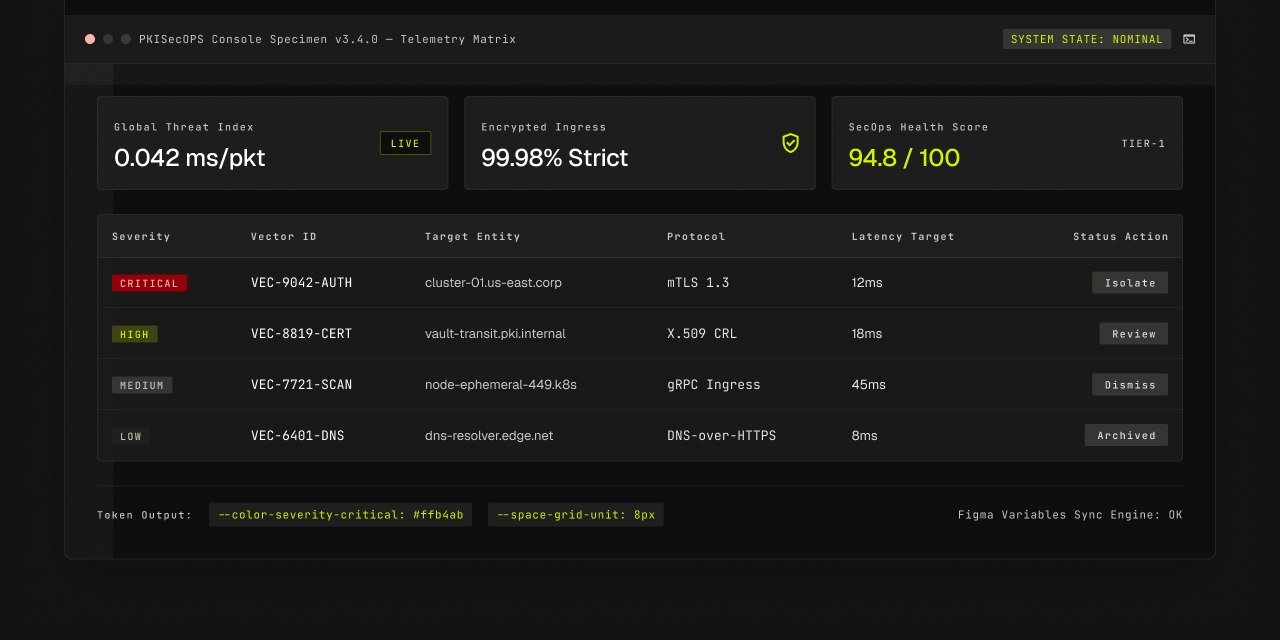This screenshot has height=640, width=1280.
Task: Click the shield check icon on Encrypted Ingress
Action: pyautogui.click(x=790, y=143)
